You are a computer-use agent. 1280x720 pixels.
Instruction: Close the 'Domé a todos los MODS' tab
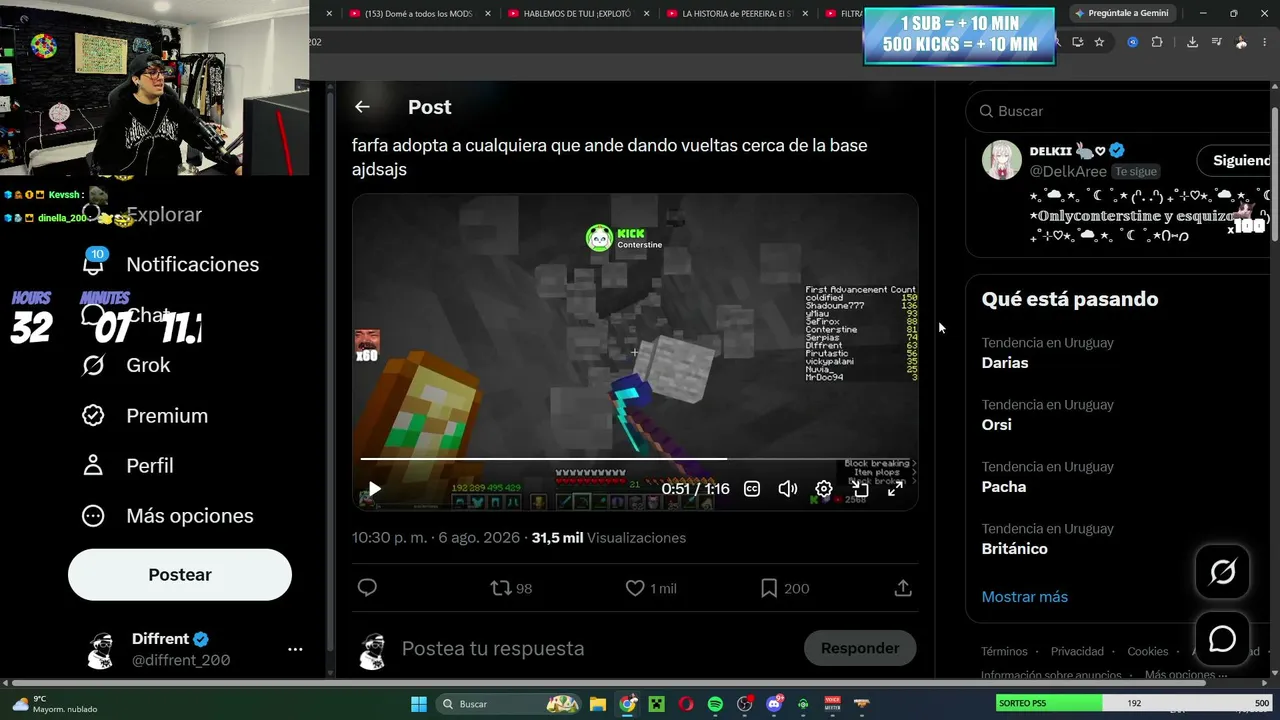pos(488,14)
